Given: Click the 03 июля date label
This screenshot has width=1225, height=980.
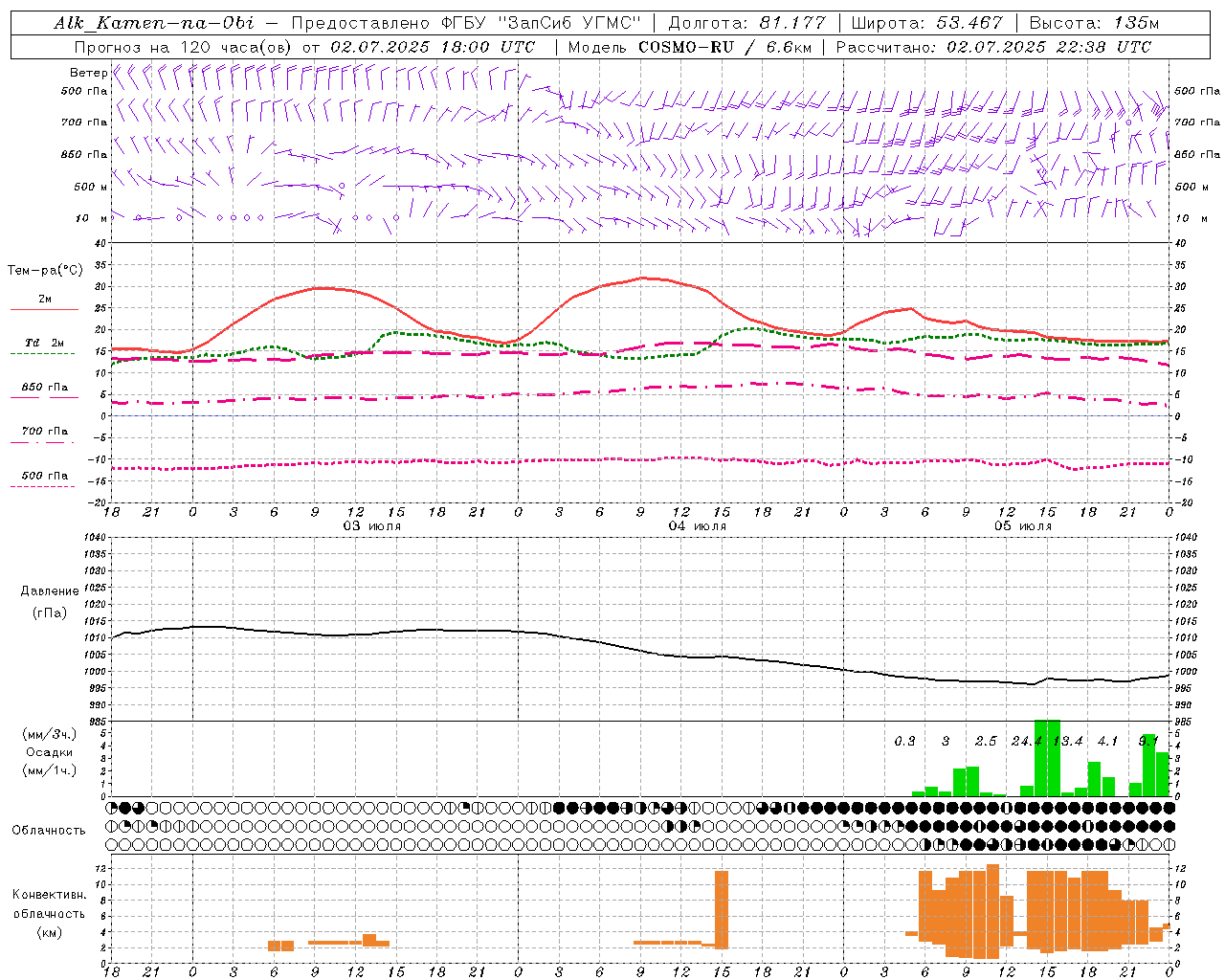Looking at the screenshot, I should click(372, 526).
